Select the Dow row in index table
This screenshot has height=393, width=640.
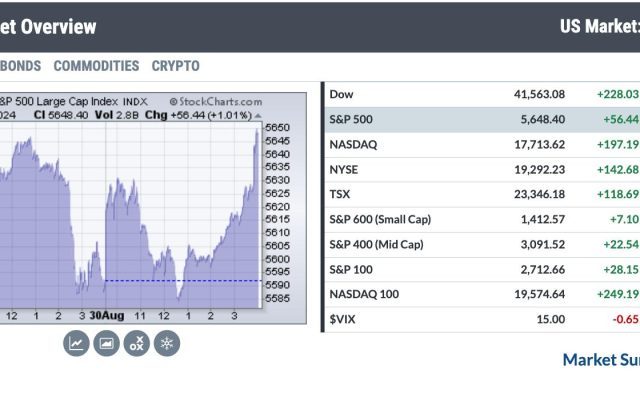click(482, 94)
